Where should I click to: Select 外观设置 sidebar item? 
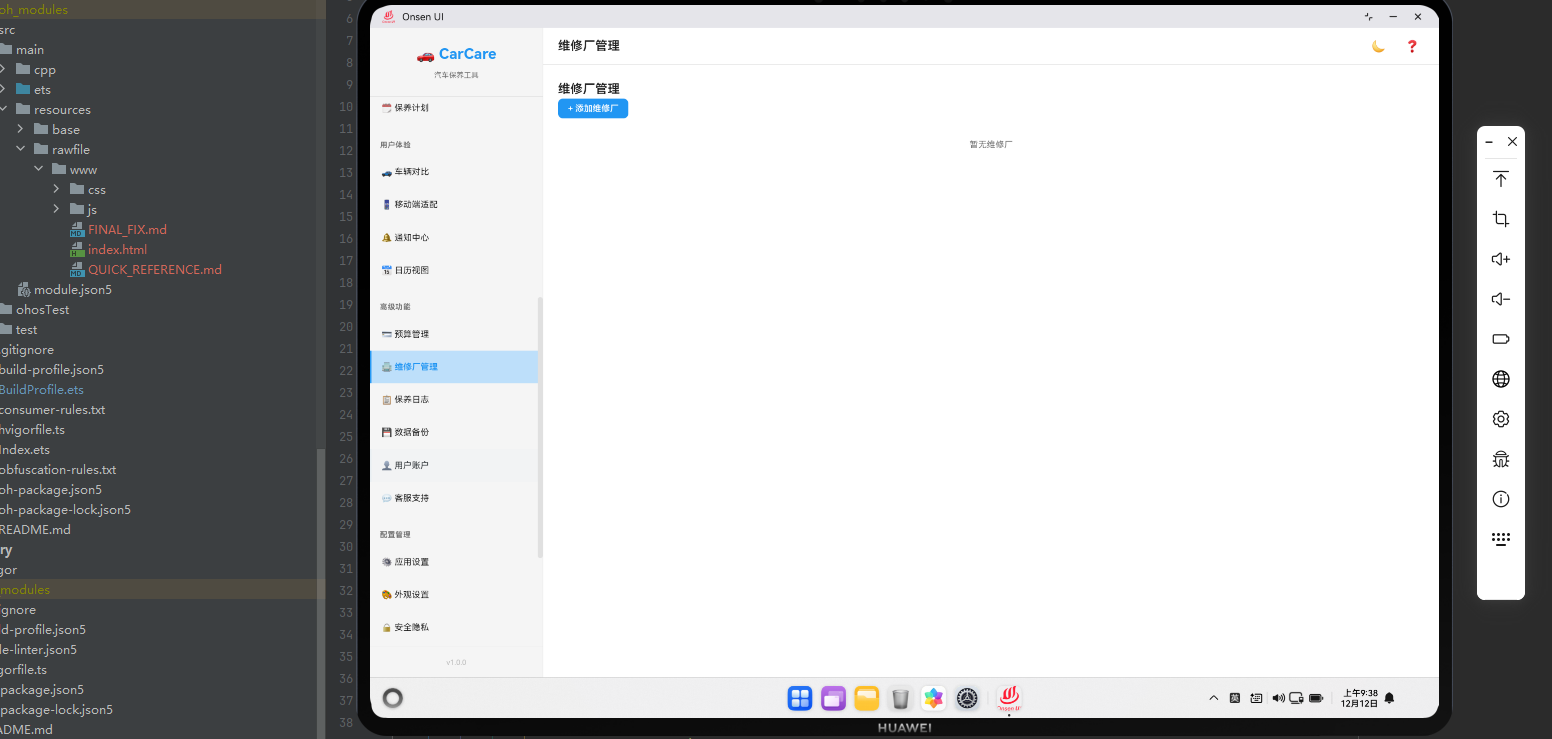[x=456, y=594]
